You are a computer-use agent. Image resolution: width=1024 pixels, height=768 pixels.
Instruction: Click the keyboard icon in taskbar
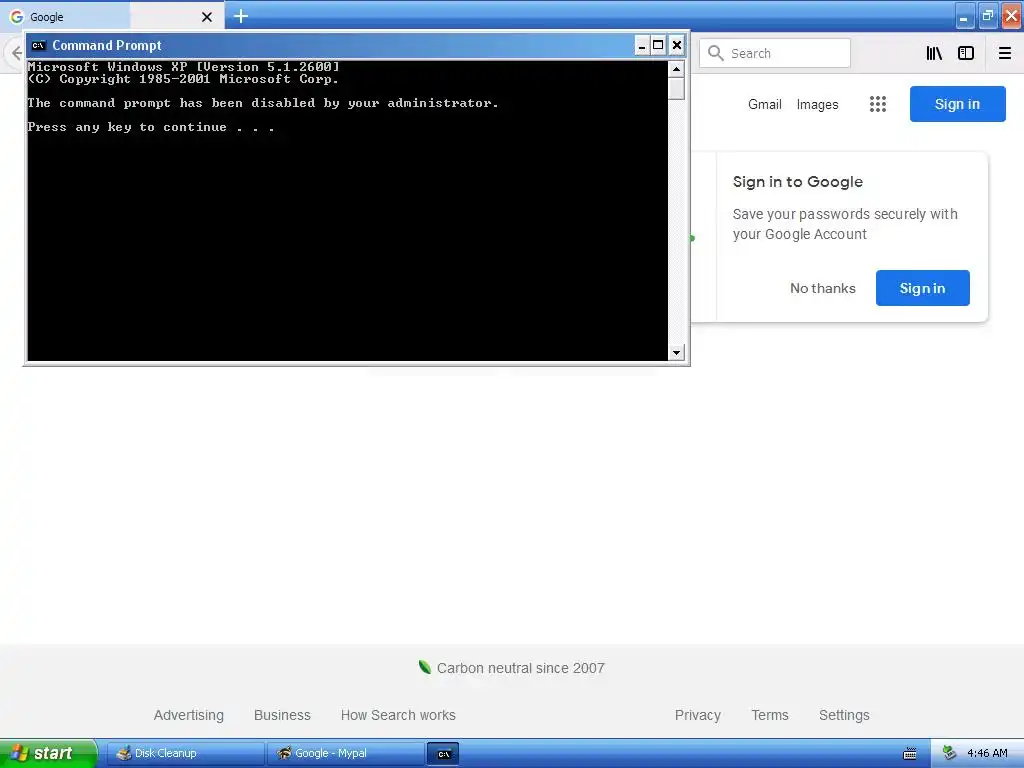[910, 754]
